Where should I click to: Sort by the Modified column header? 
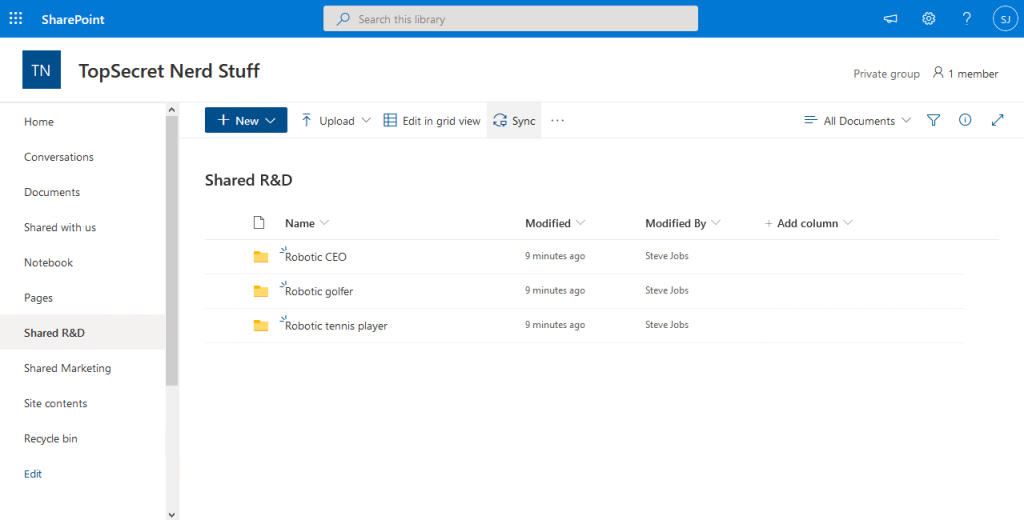548,223
